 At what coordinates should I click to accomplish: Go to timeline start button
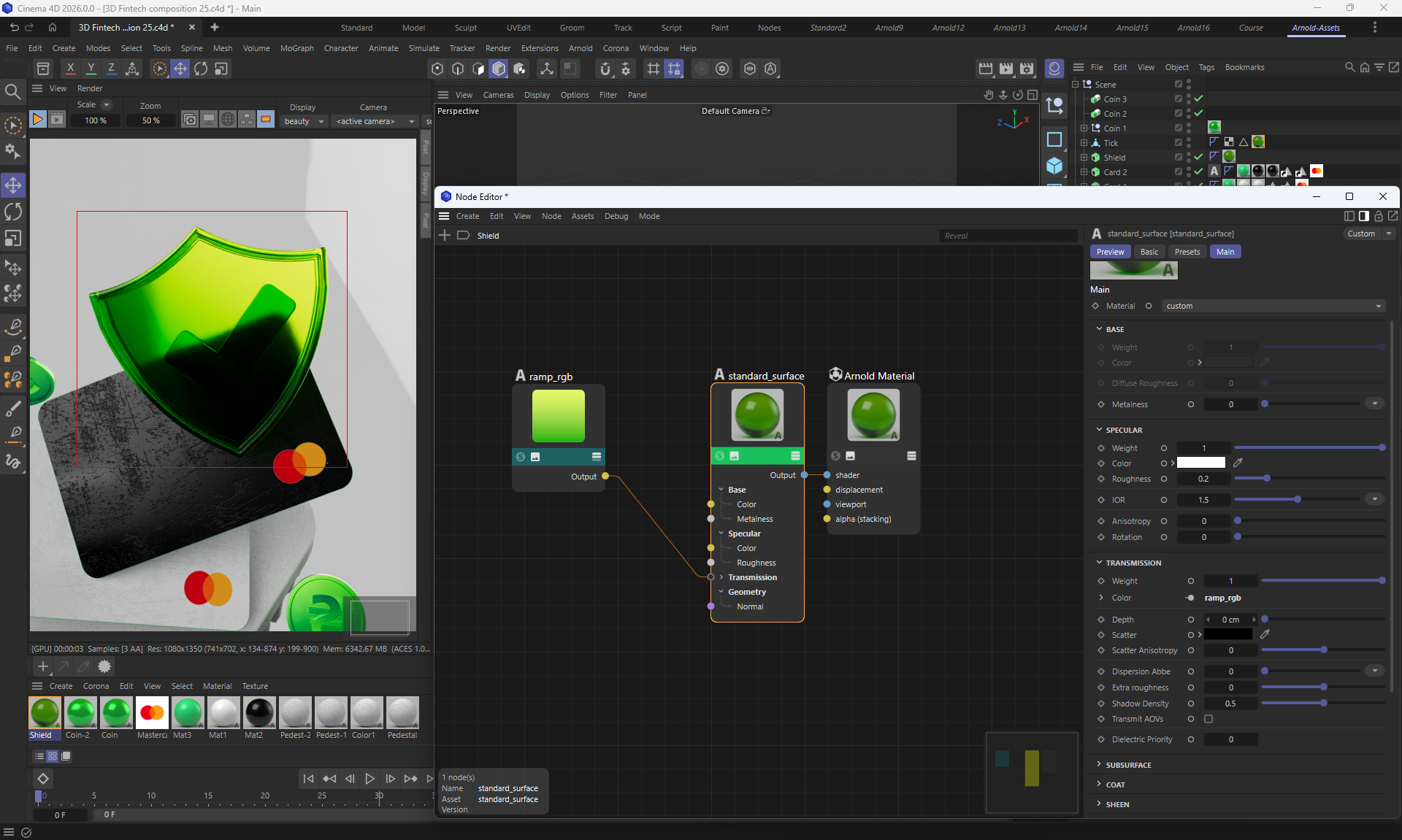[308, 779]
